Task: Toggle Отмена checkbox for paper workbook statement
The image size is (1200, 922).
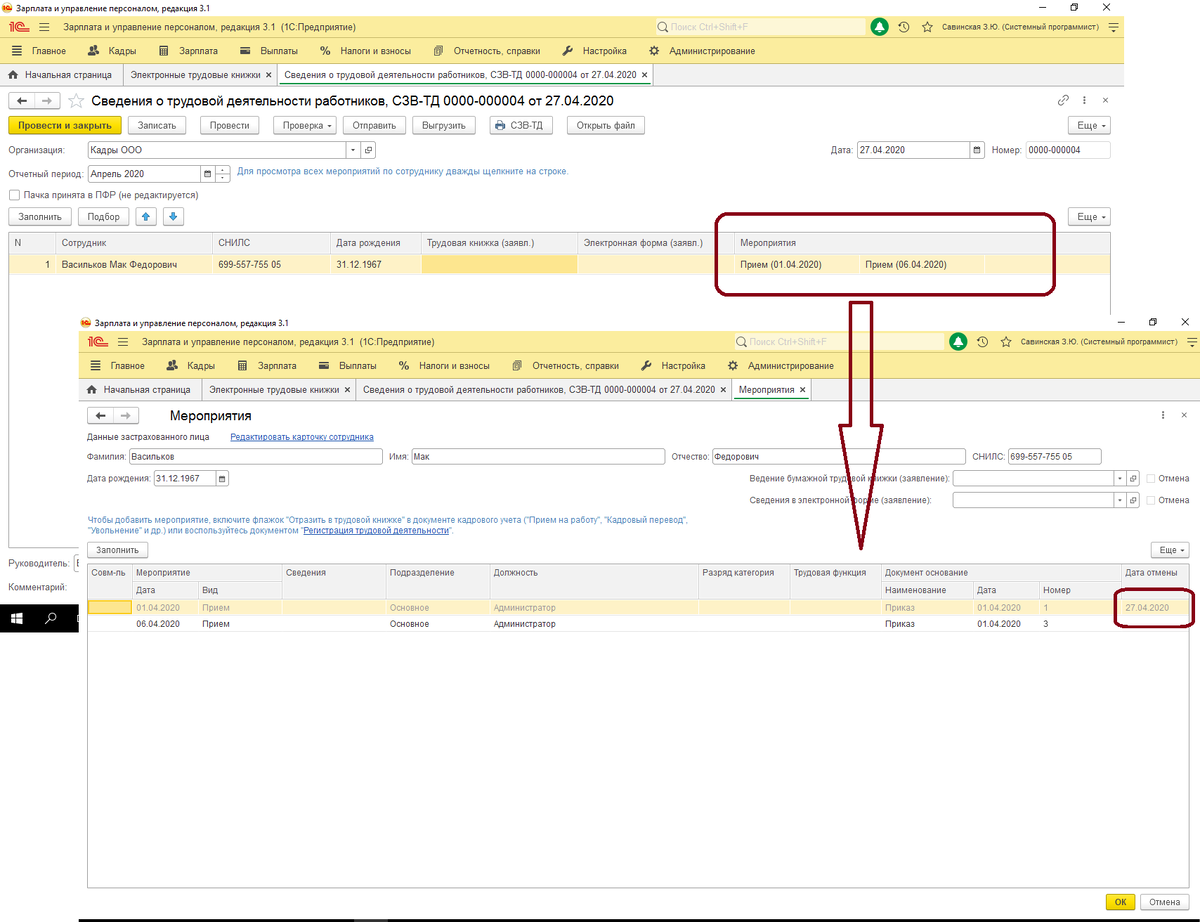Action: (1151, 478)
